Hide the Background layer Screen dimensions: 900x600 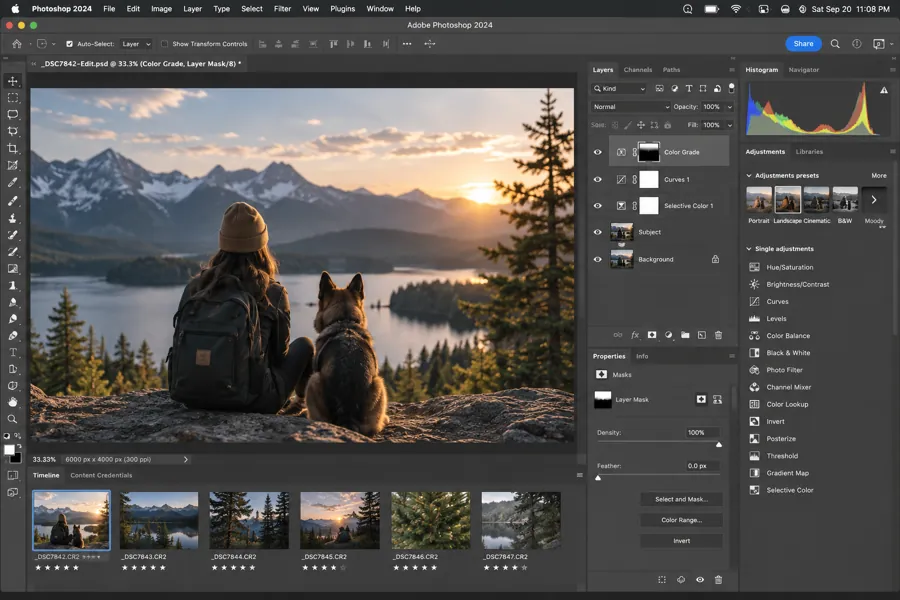(598, 259)
